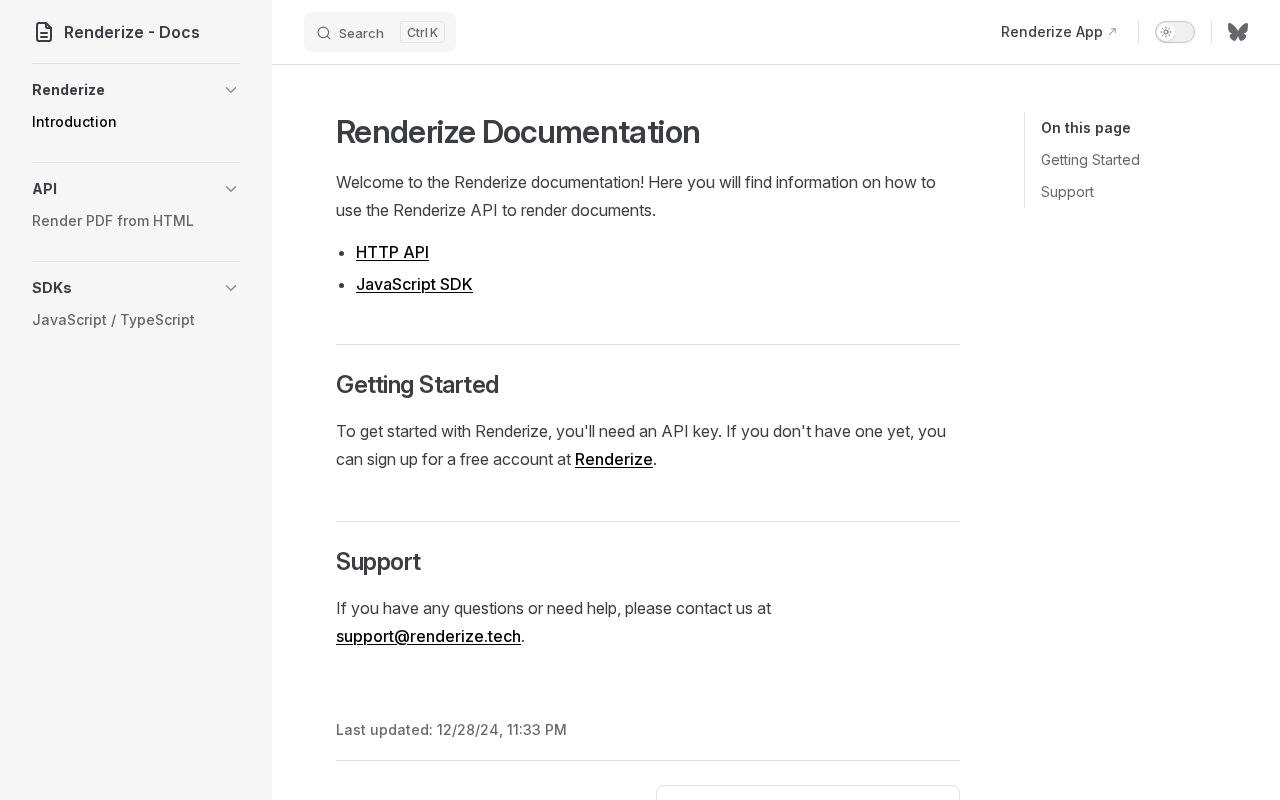1280x800 pixels.
Task: Click the support@renderize.tech email link
Action: [x=428, y=636]
